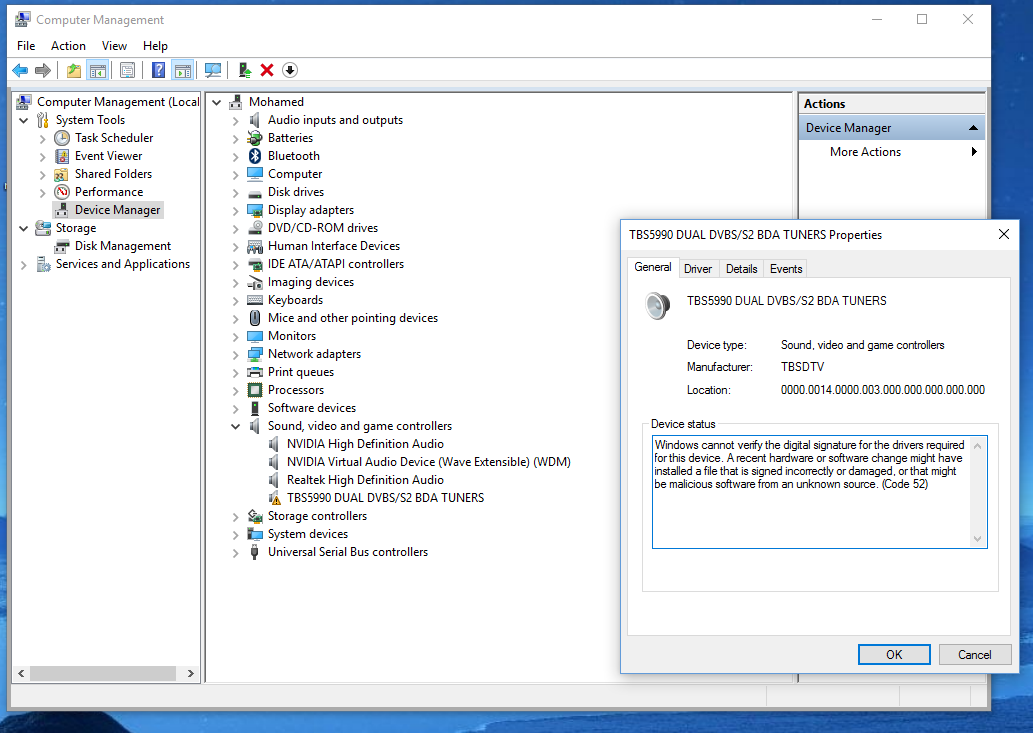The image size is (1033, 733).
Task: Click the TBS5990 warning device icon in tree
Action: point(274,499)
